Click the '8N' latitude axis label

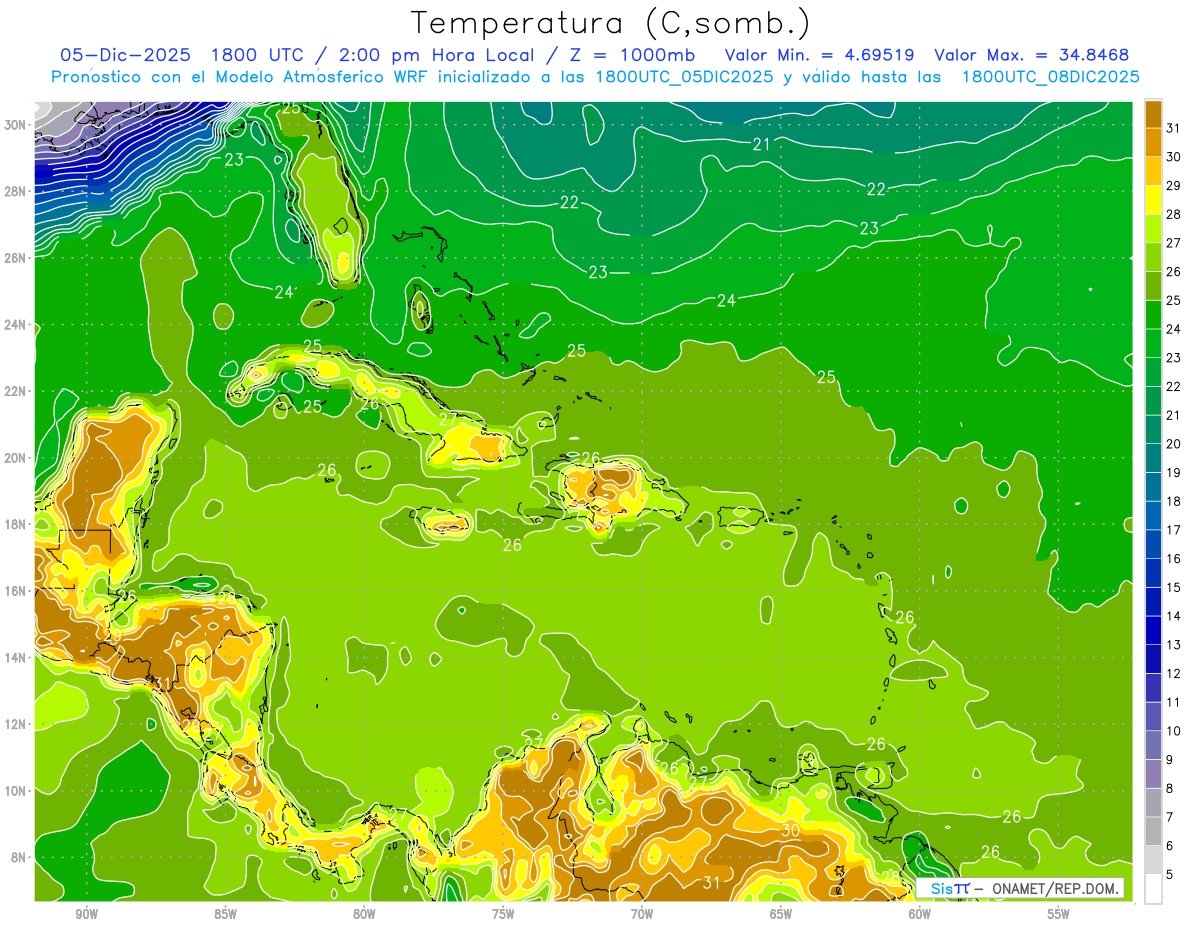click(x=20, y=857)
